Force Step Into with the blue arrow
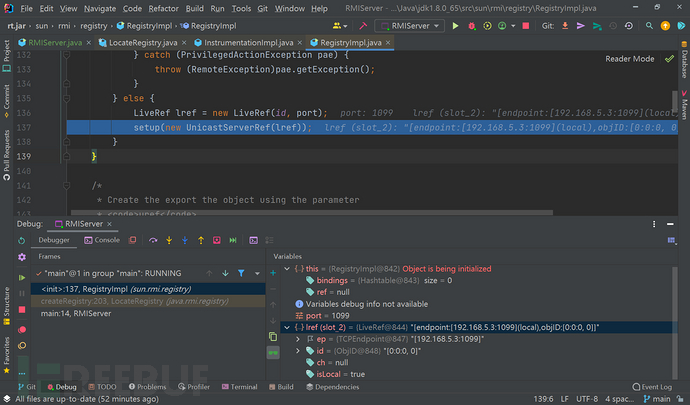Image resolution: width=690 pixels, height=405 pixels. coord(185,240)
